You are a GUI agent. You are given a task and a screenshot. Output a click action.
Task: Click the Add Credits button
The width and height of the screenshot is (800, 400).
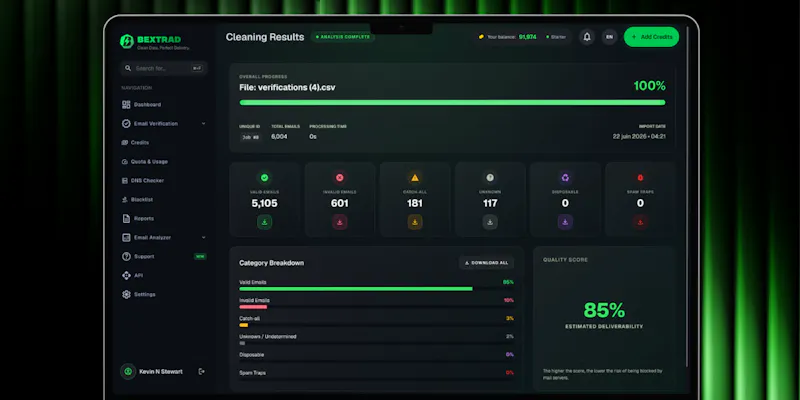tap(652, 37)
